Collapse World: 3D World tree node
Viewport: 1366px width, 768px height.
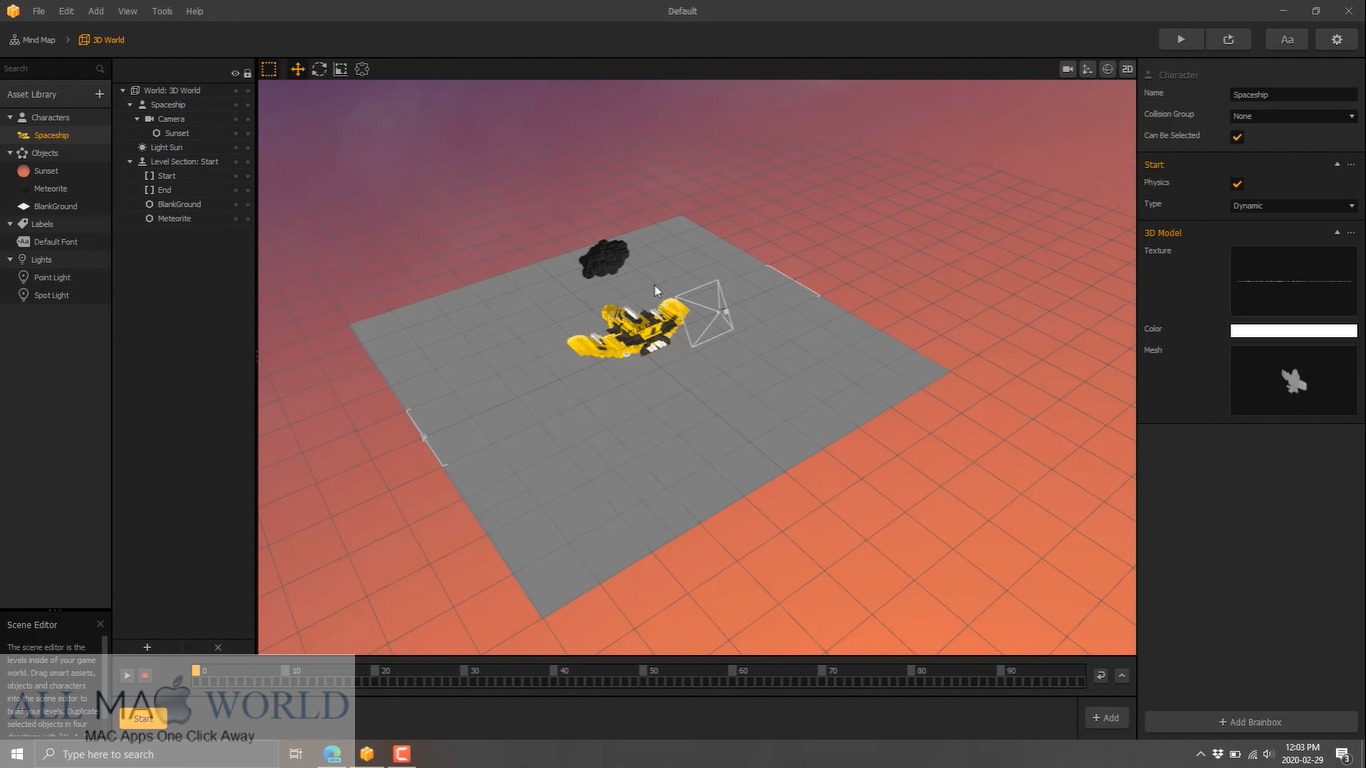tap(123, 90)
